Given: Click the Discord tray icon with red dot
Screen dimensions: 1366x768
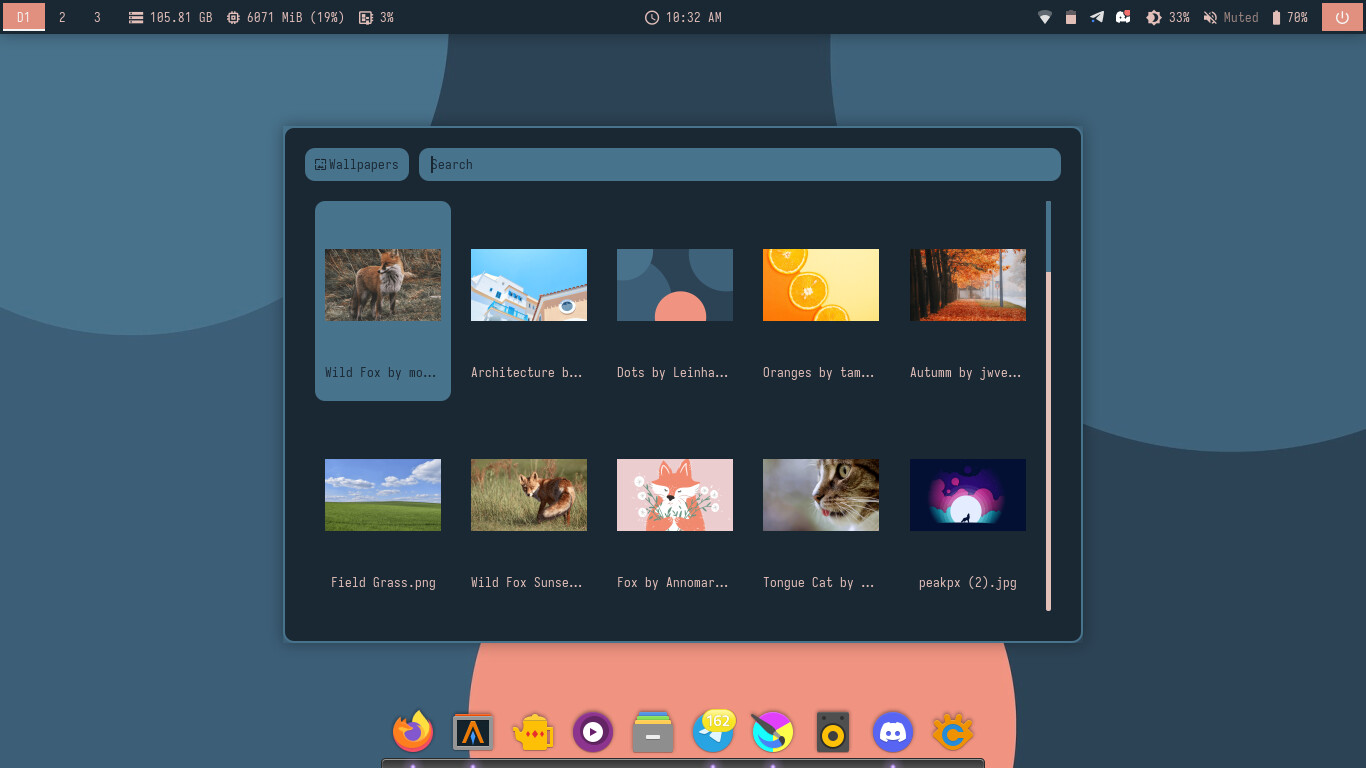Looking at the screenshot, I should 1123,18.
